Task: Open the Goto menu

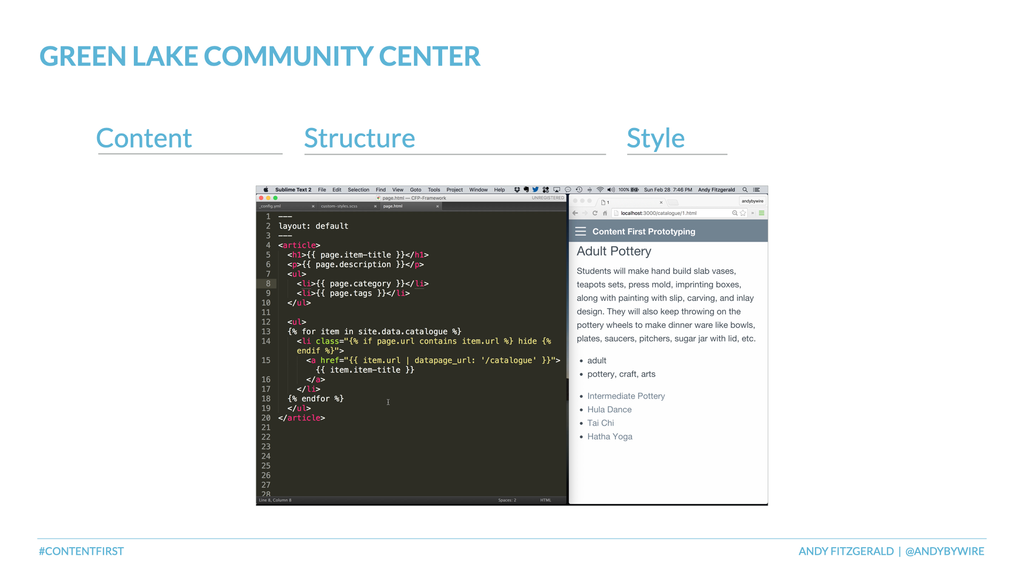Action: pos(415,189)
